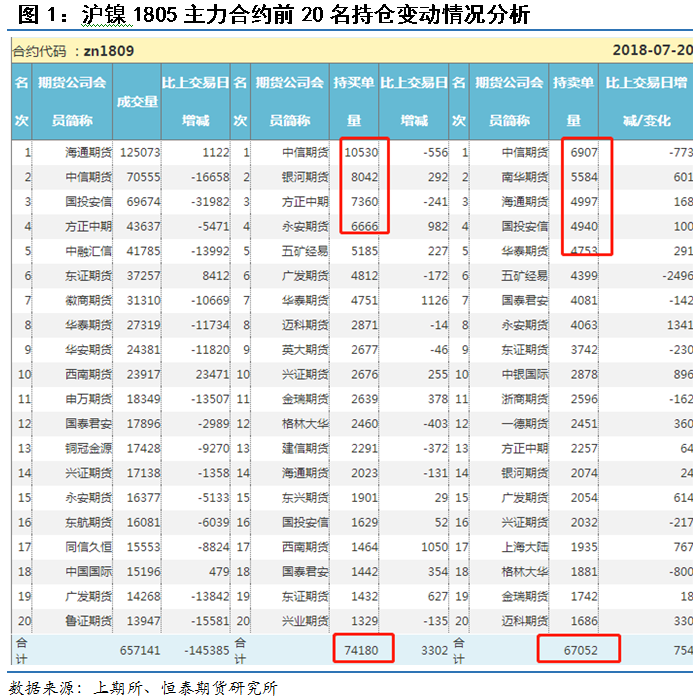Click total short position 67052
The width and height of the screenshot is (697, 696).
[x=581, y=651]
